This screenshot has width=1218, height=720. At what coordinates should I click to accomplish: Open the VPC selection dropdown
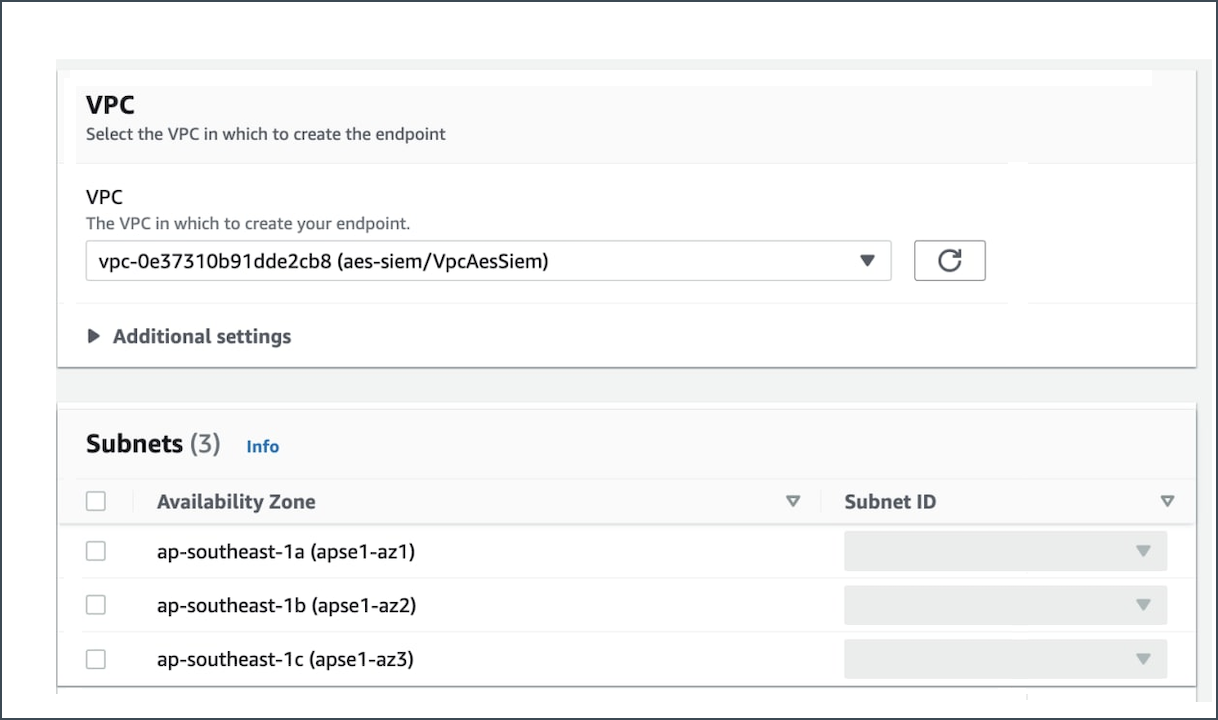[867, 261]
